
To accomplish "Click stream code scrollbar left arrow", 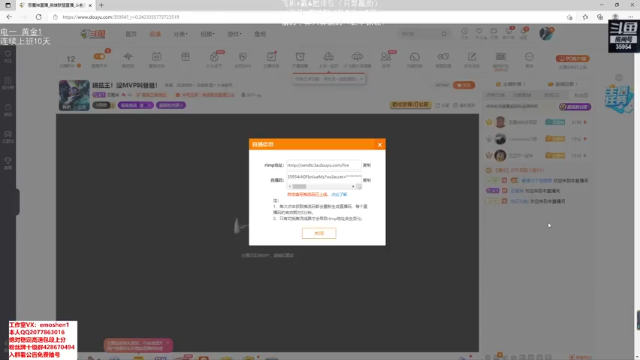I will (290, 187).
